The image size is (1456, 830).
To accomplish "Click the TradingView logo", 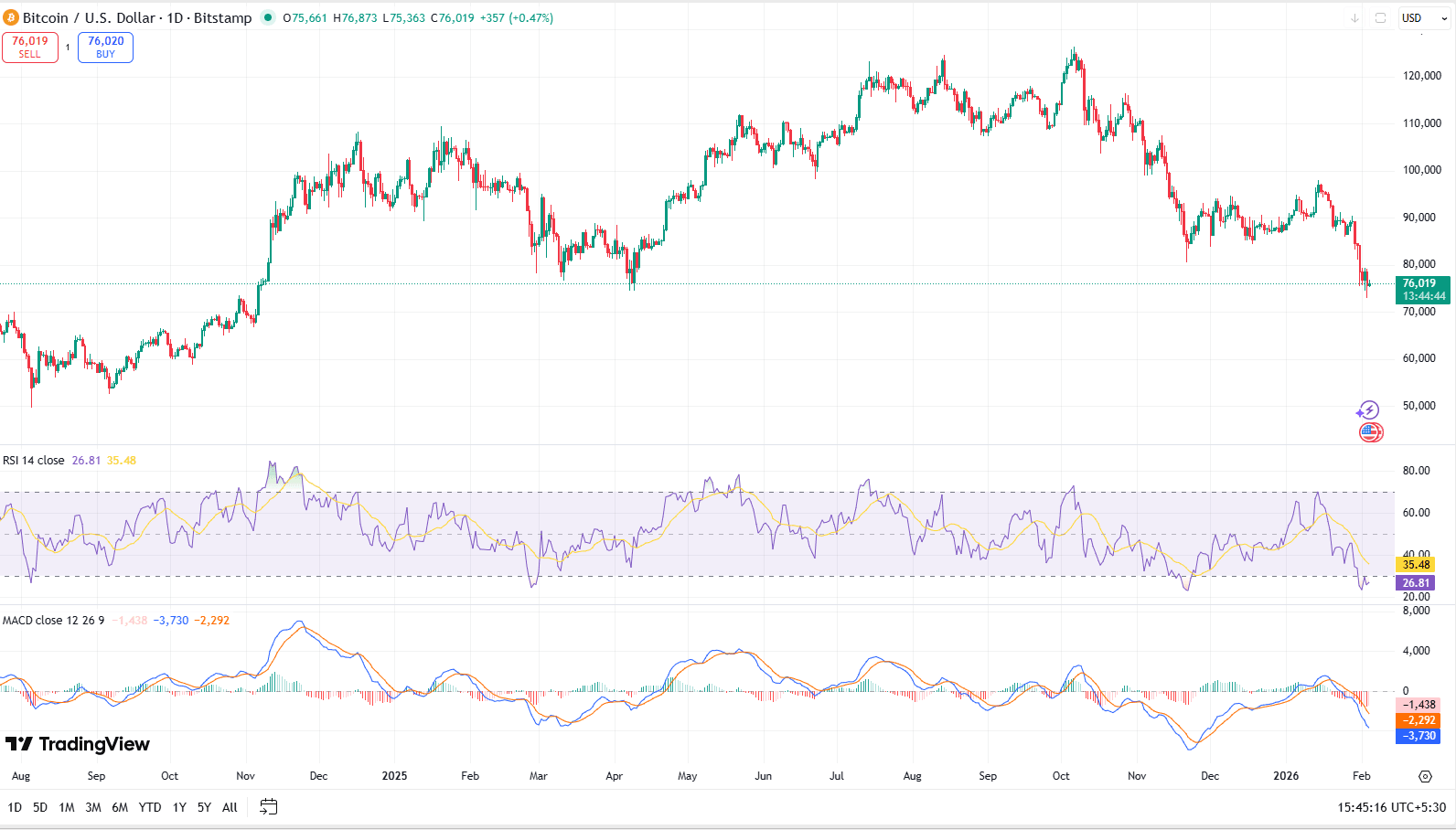I will [x=78, y=744].
